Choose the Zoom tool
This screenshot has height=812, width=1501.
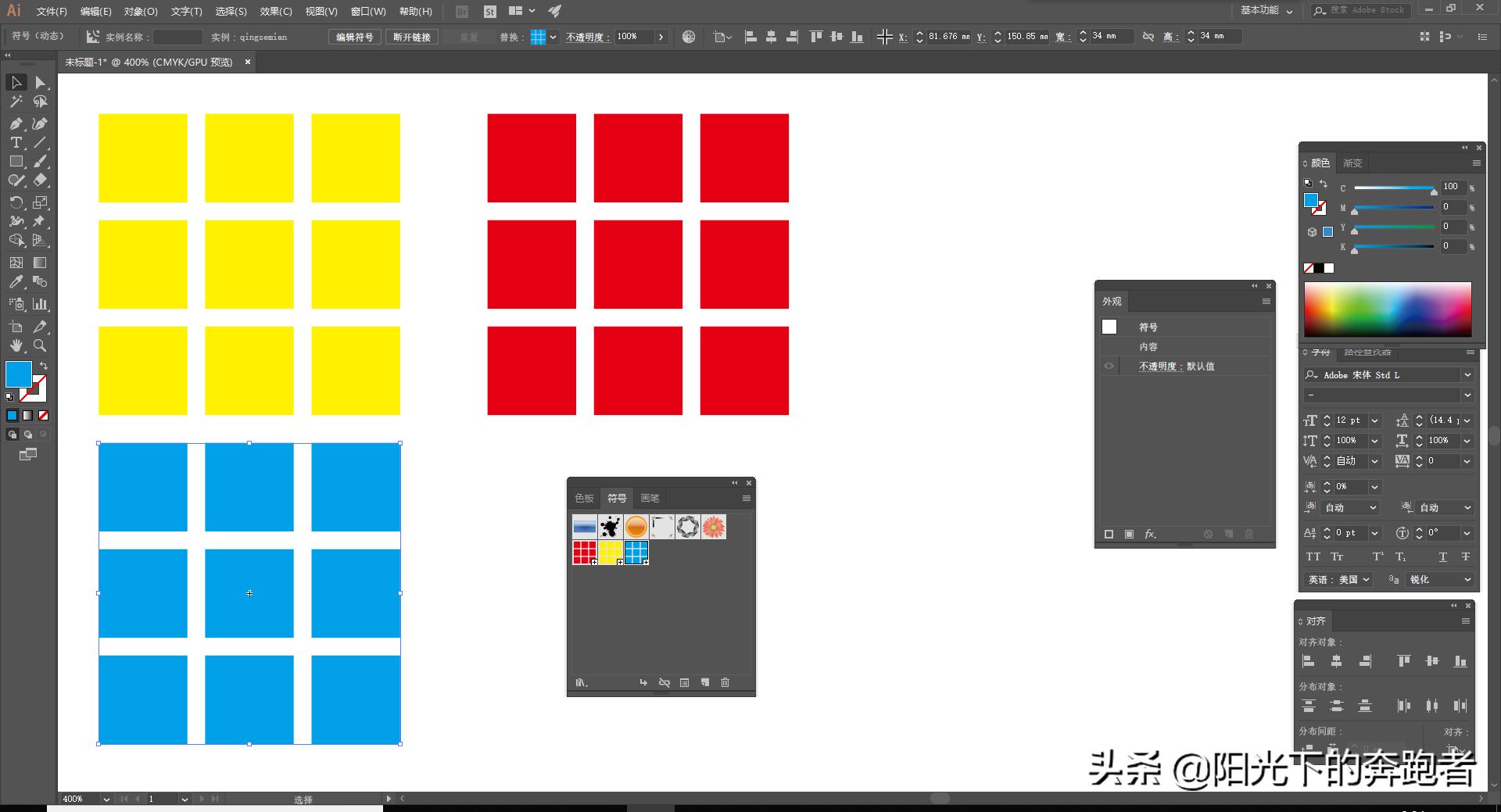pyautogui.click(x=40, y=345)
